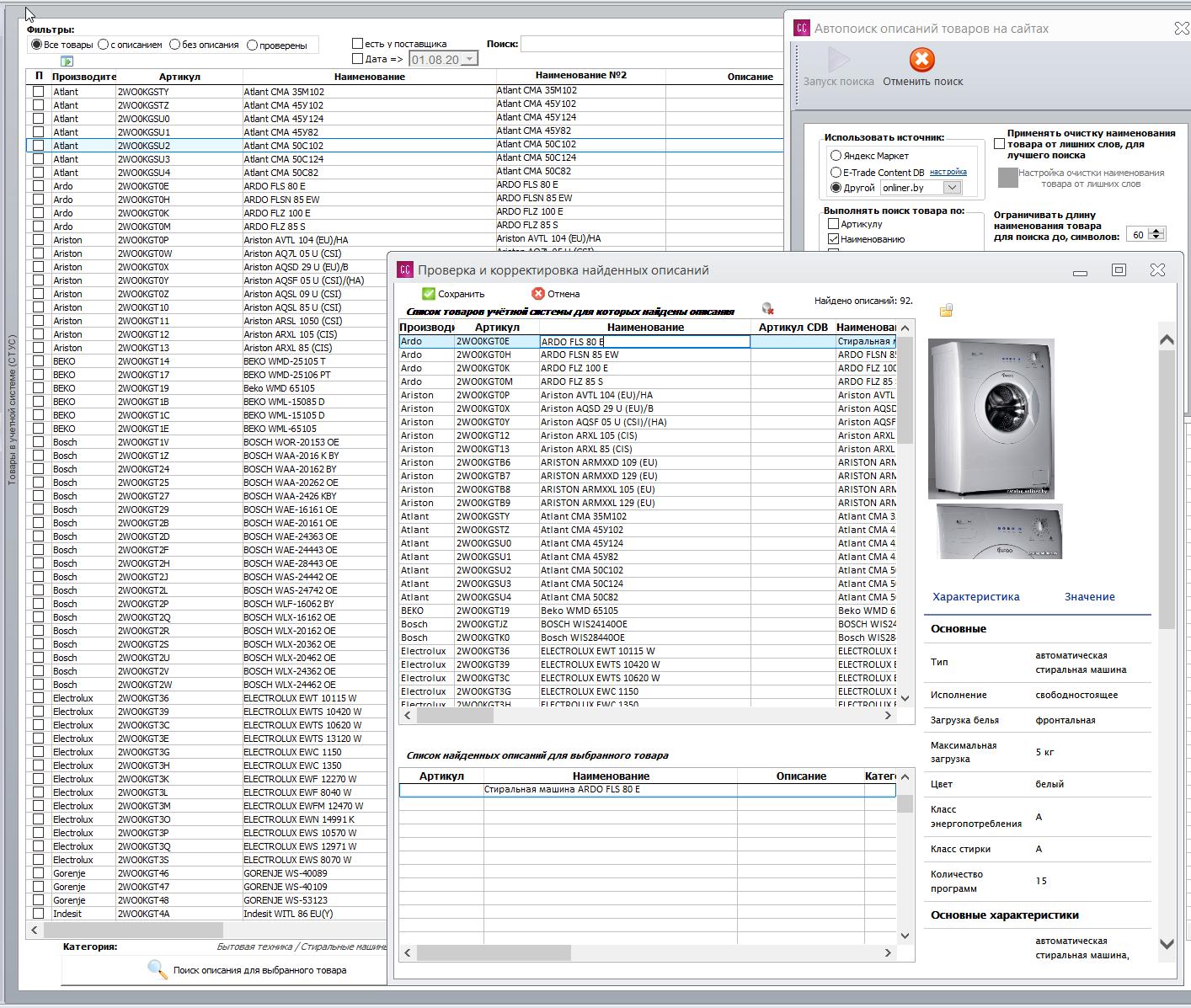Image resolution: width=1191 pixels, height=1008 pixels.
Task: Enable the Дата => checkbox
Action: (357, 59)
